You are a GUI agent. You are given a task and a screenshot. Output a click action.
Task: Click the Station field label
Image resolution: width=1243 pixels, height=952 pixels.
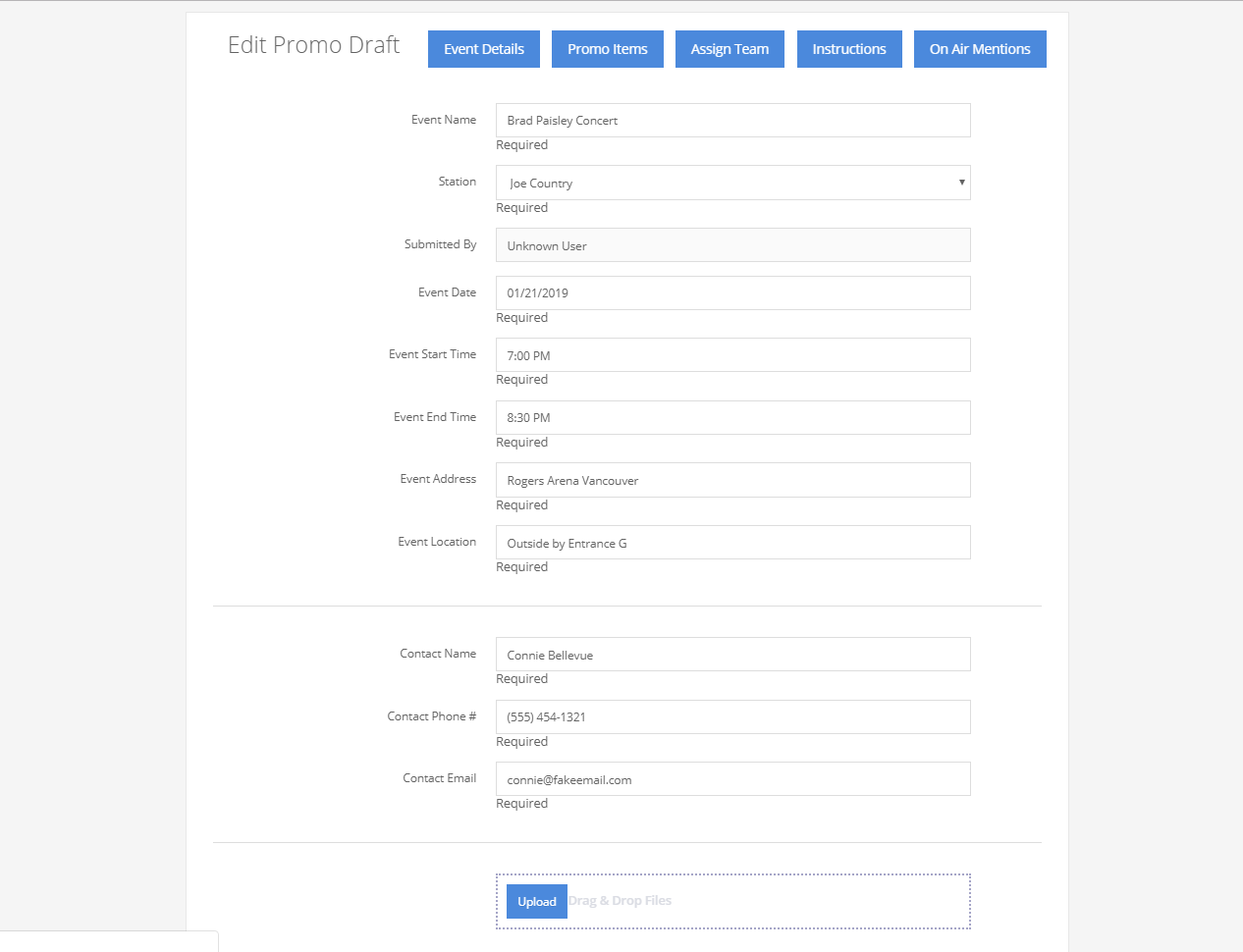(457, 182)
